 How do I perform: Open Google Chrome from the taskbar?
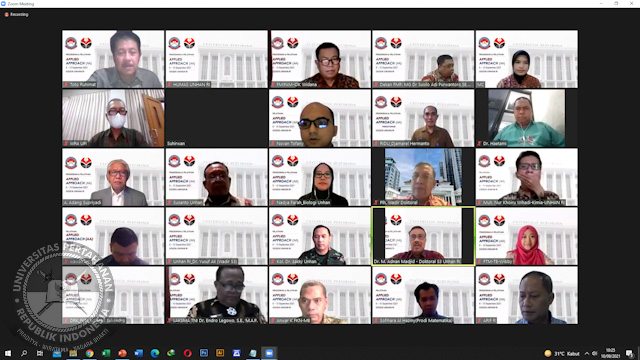(x=89, y=353)
